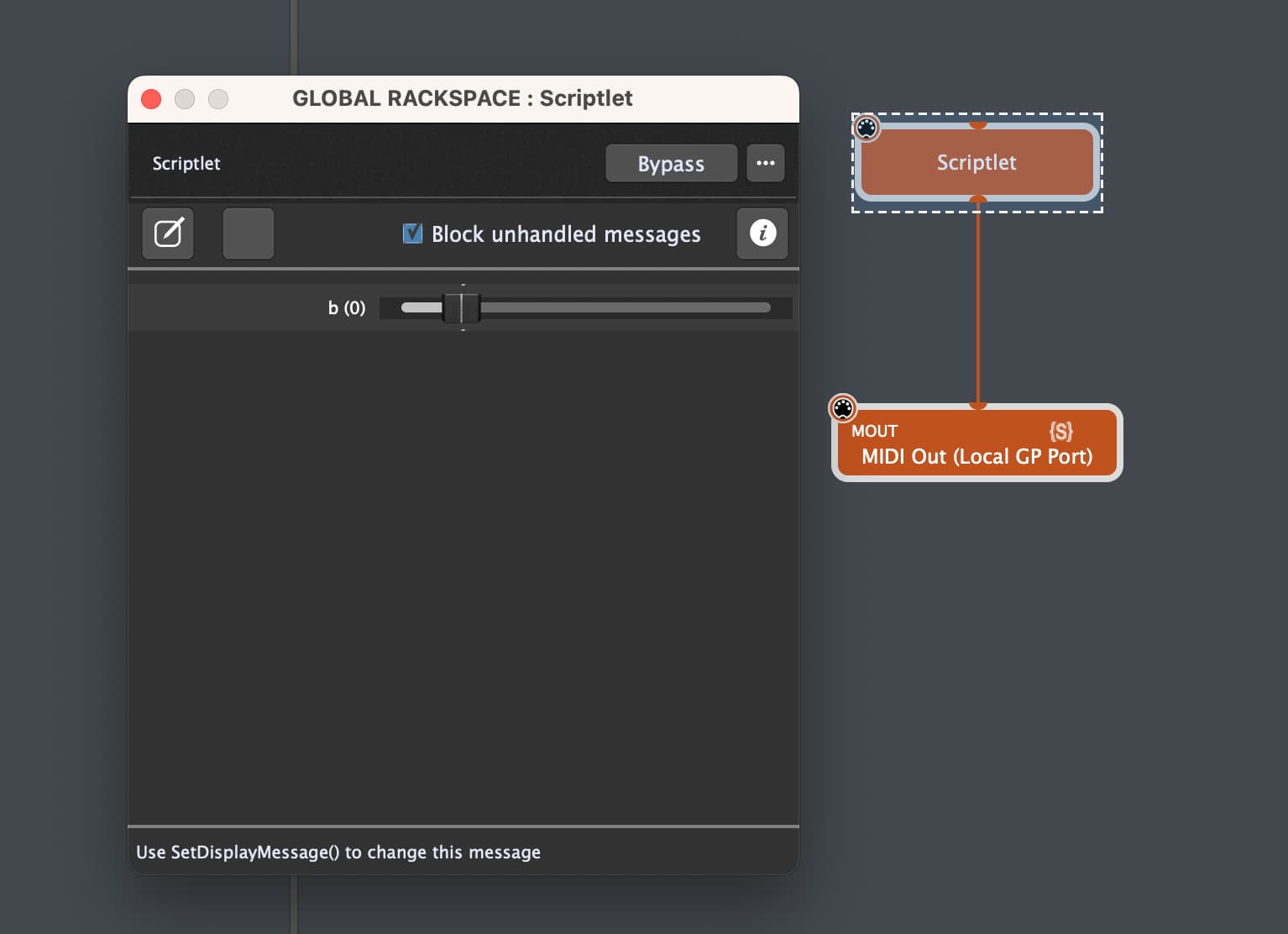Viewport: 1288px width, 934px height.
Task: Select the Scriptlet block in wiring view
Action: [x=977, y=162]
